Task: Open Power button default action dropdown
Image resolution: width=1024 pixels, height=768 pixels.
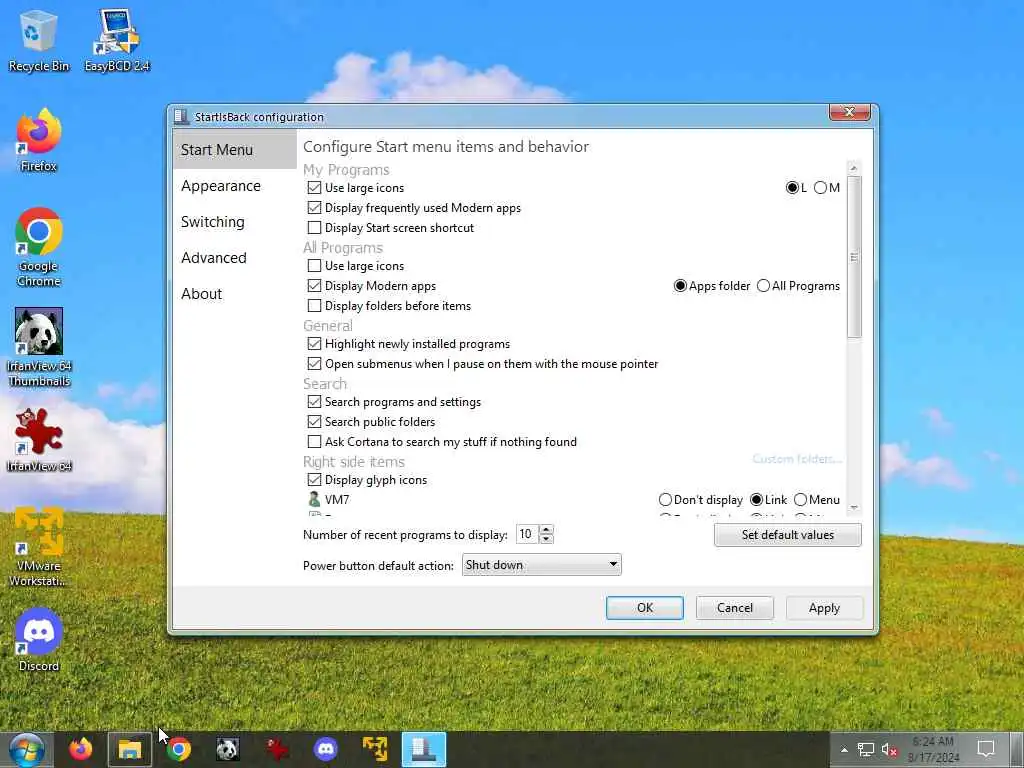Action: (541, 565)
